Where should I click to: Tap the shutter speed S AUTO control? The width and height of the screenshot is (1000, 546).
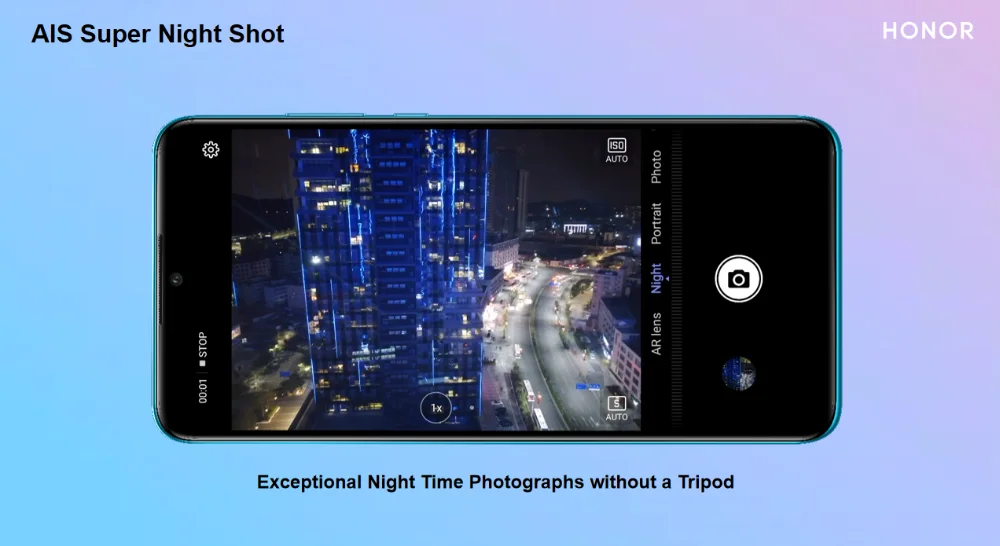[x=617, y=408]
